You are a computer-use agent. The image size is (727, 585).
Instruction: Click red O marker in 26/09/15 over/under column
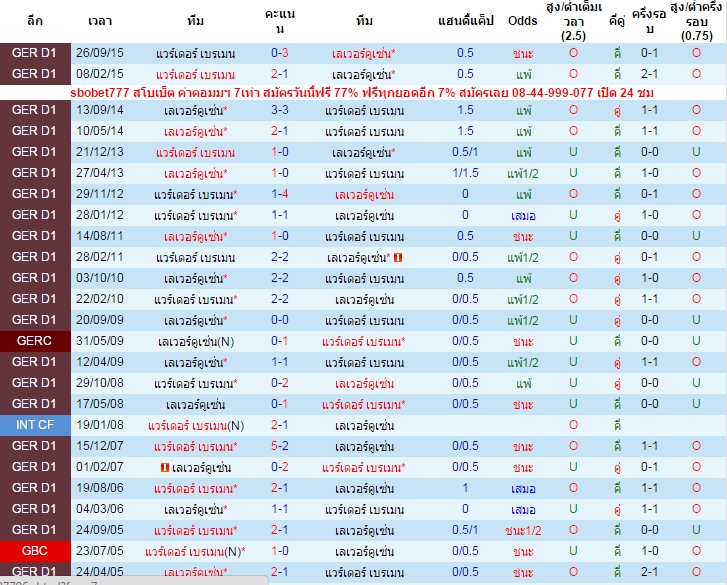click(574, 53)
